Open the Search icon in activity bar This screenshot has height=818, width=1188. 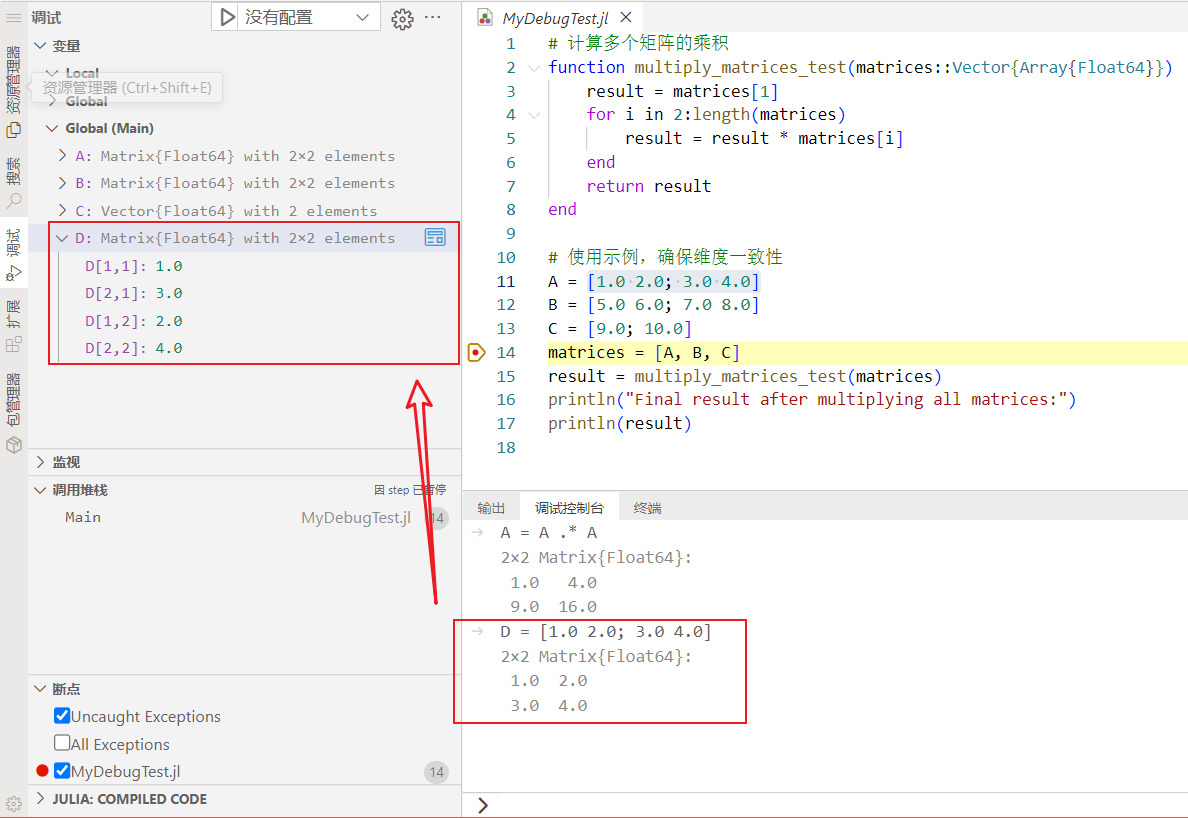[x=13, y=201]
